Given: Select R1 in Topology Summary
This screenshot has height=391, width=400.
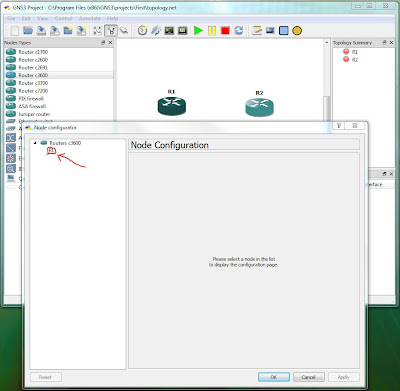Looking at the screenshot, I should click(354, 52).
